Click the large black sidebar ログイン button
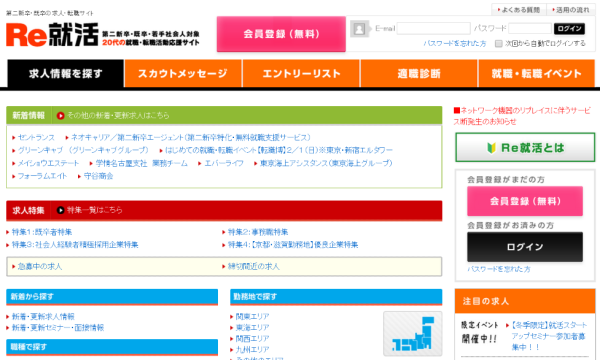The width and height of the screenshot is (600, 360). pyautogui.click(x=525, y=247)
